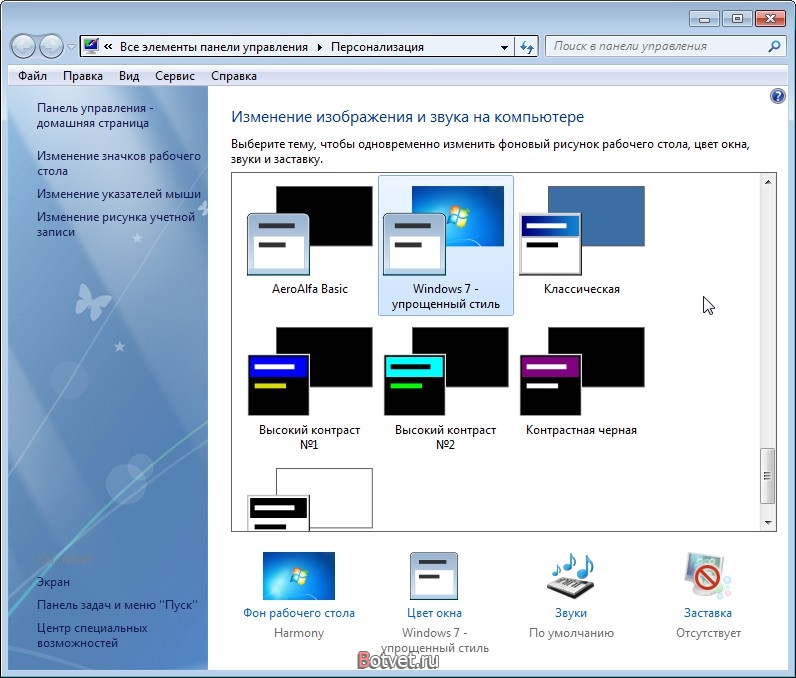The image size is (796, 678).
Task: Click the search magnifier icon
Action: click(774, 47)
